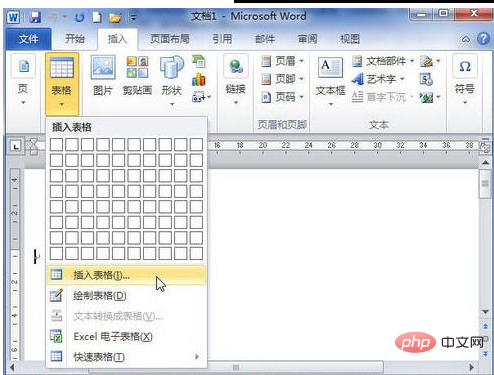The width and height of the screenshot is (494, 375).
Task: Click the Open folder icon in title bar
Action: (115, 17)
